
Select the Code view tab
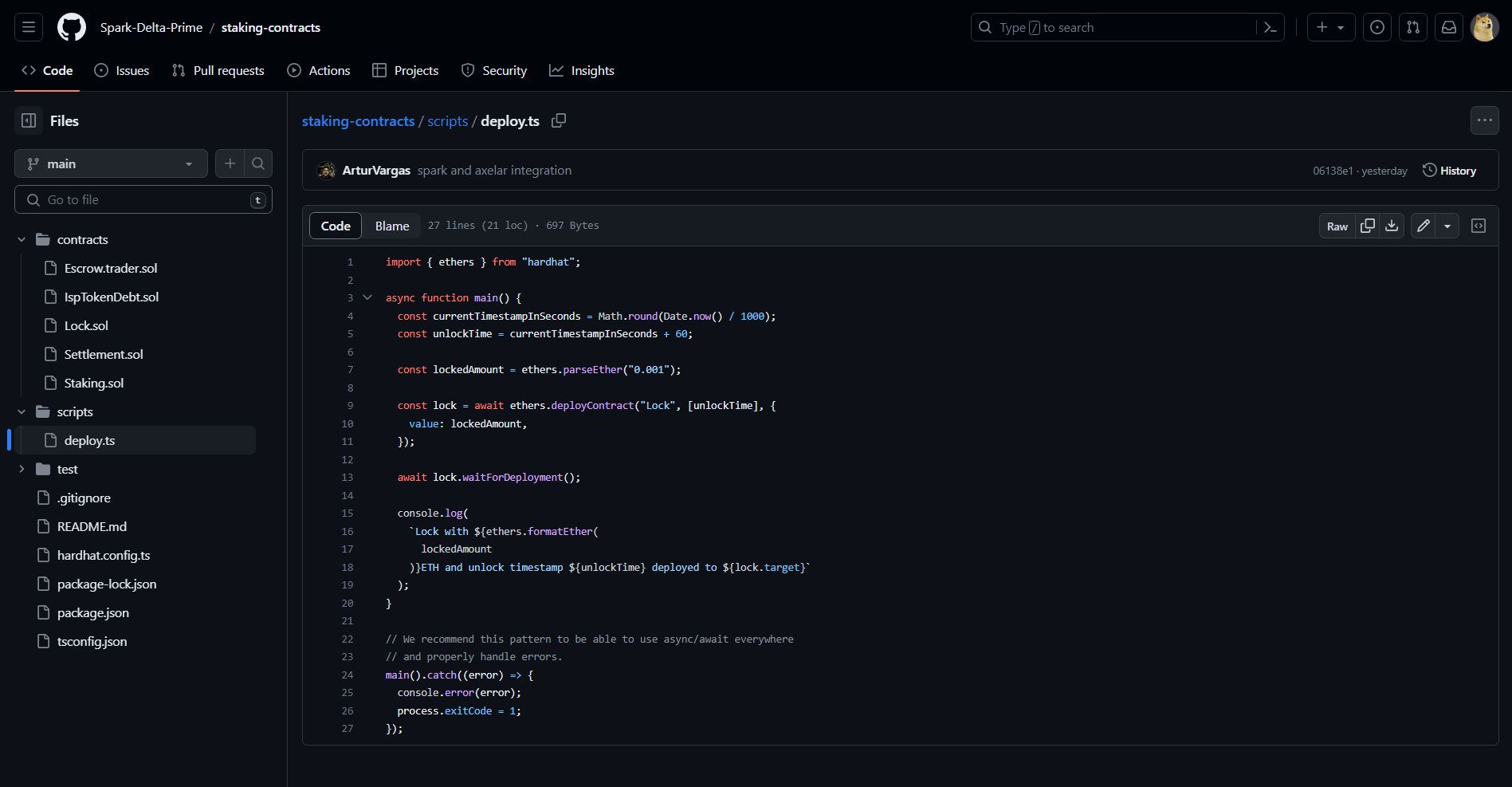(336, 226)
